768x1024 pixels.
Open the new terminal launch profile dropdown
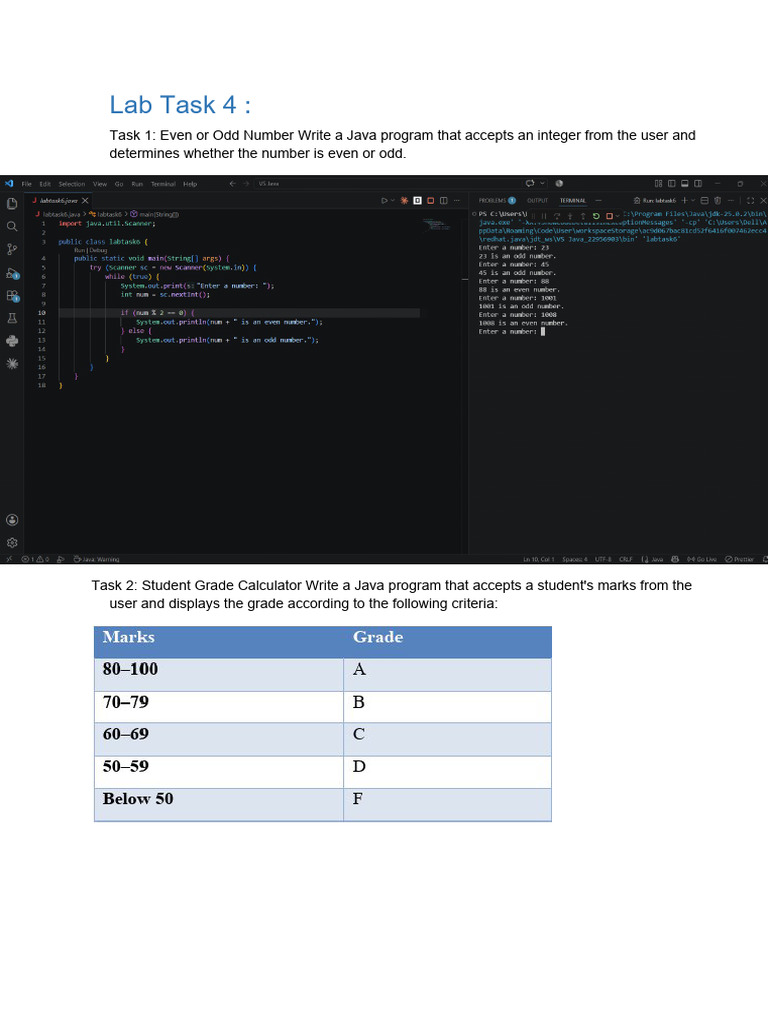[x=693, y=200]
